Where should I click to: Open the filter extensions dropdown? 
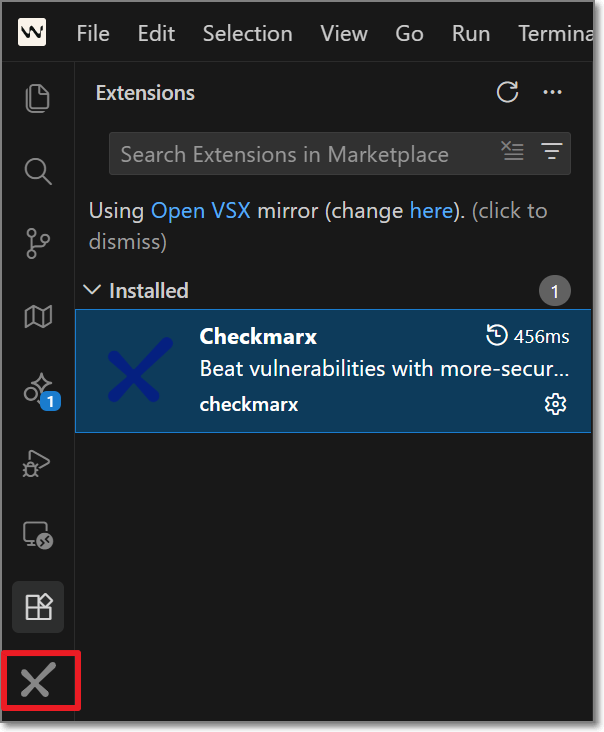pos(551,153)
